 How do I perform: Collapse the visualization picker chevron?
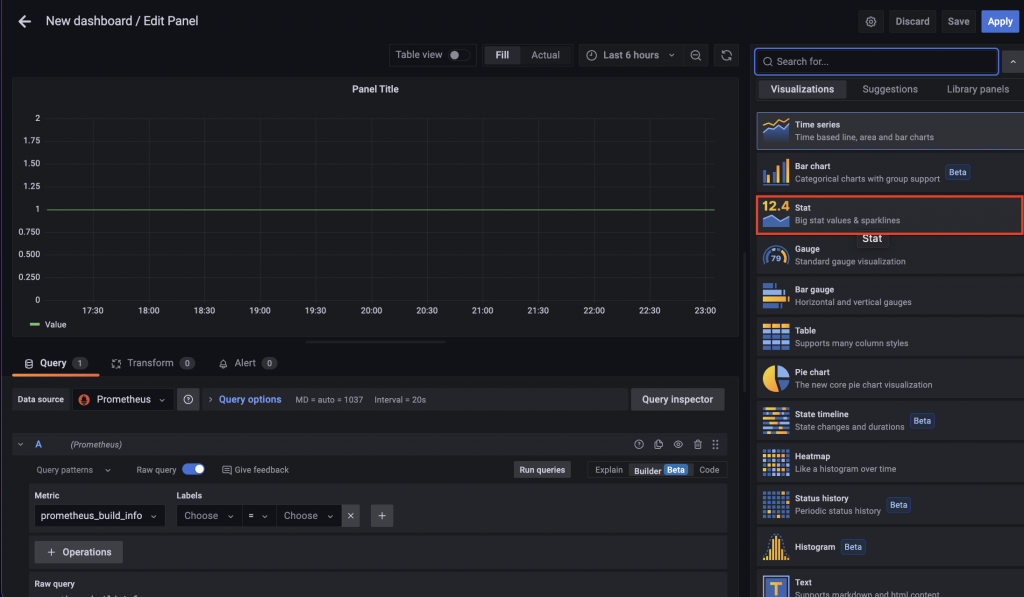[x=1013, y=62]
